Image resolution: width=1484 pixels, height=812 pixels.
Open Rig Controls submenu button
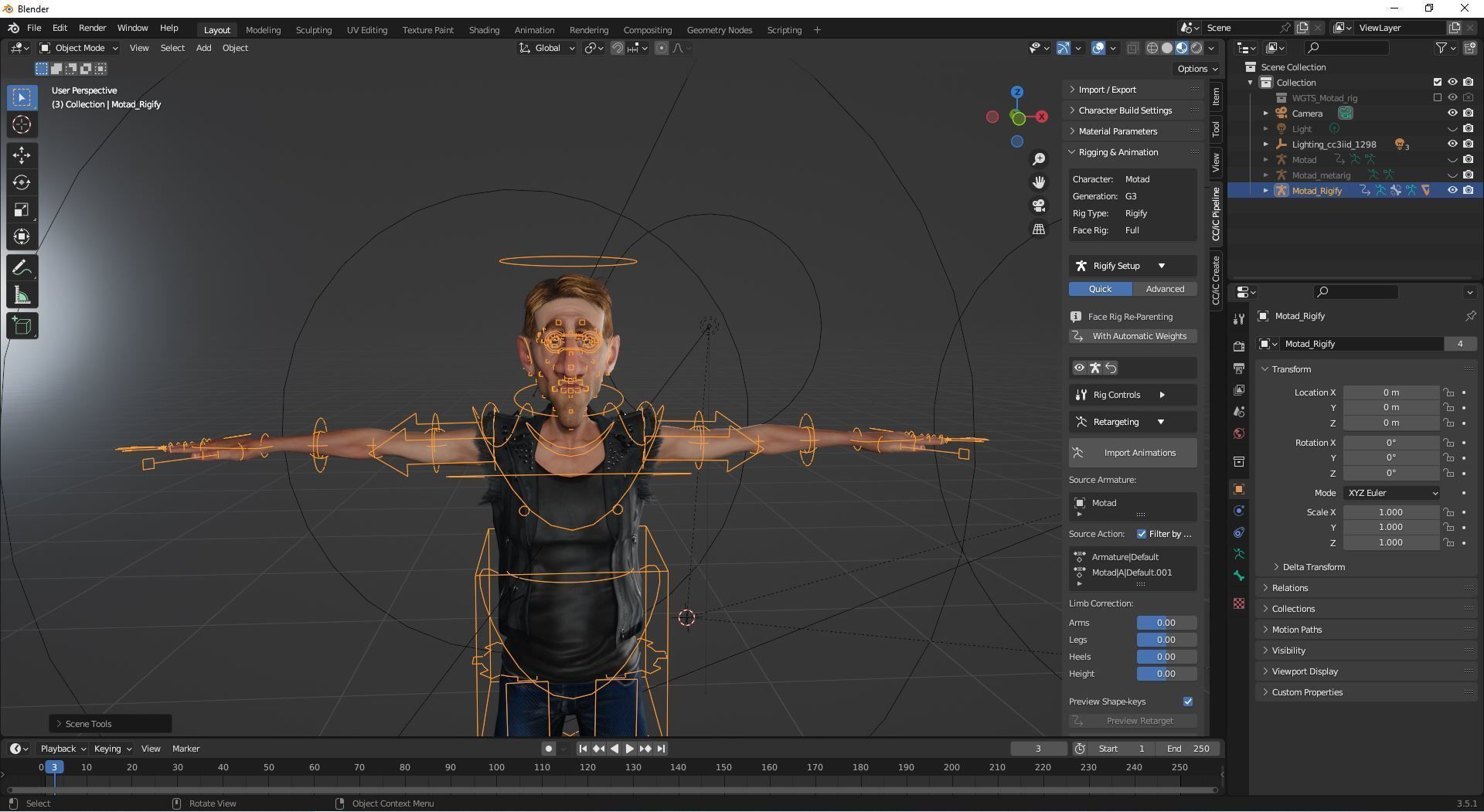tap(1133, 395)
